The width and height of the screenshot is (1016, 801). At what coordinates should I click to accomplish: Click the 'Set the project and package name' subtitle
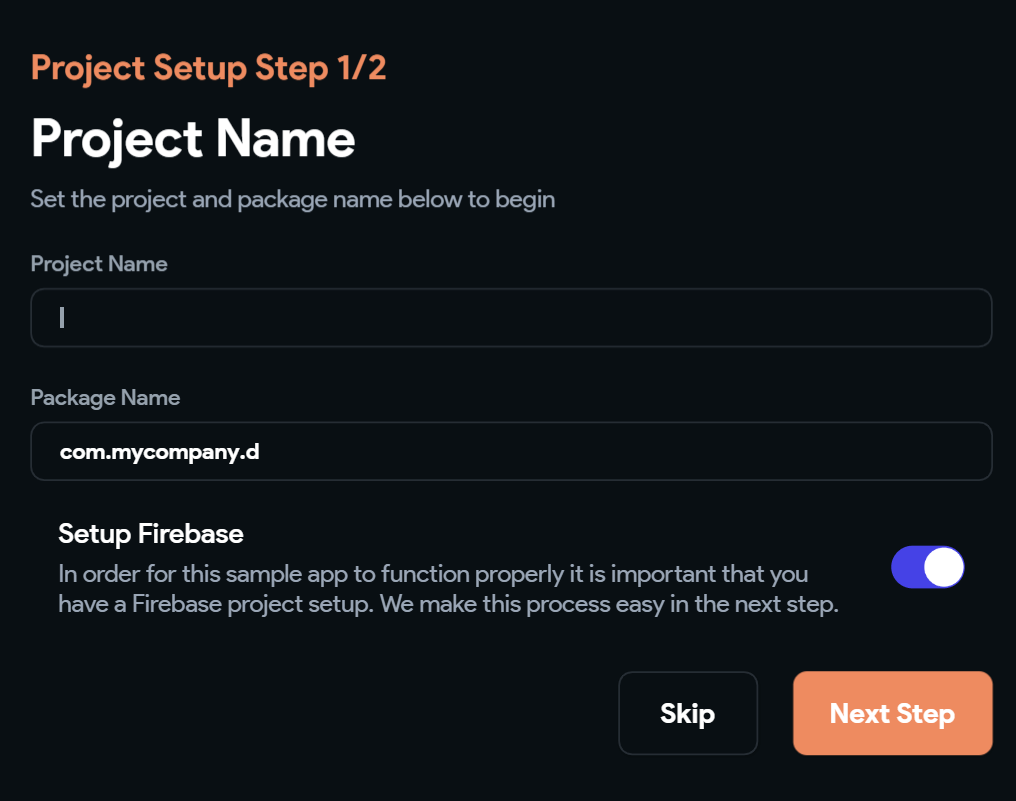pyautogui.click(x=292, y=199)
